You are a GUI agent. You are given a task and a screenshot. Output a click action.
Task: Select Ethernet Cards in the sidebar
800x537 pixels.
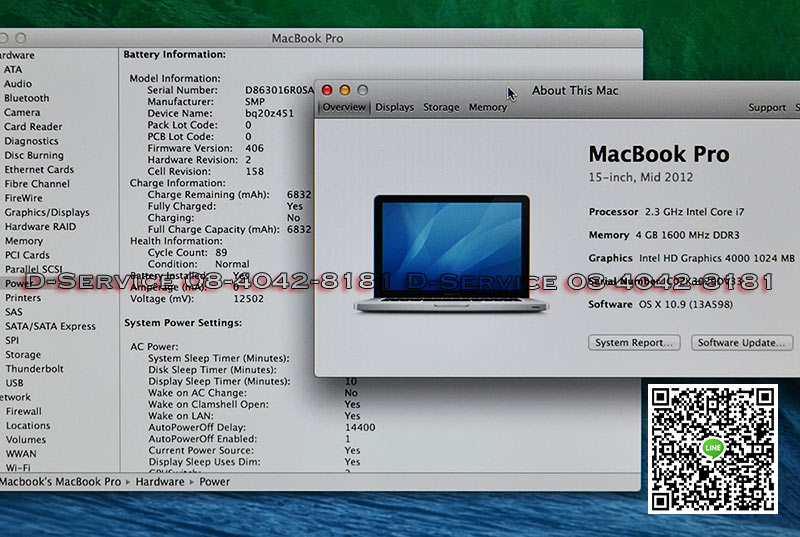pyautogui.click(x=39, y=169)
